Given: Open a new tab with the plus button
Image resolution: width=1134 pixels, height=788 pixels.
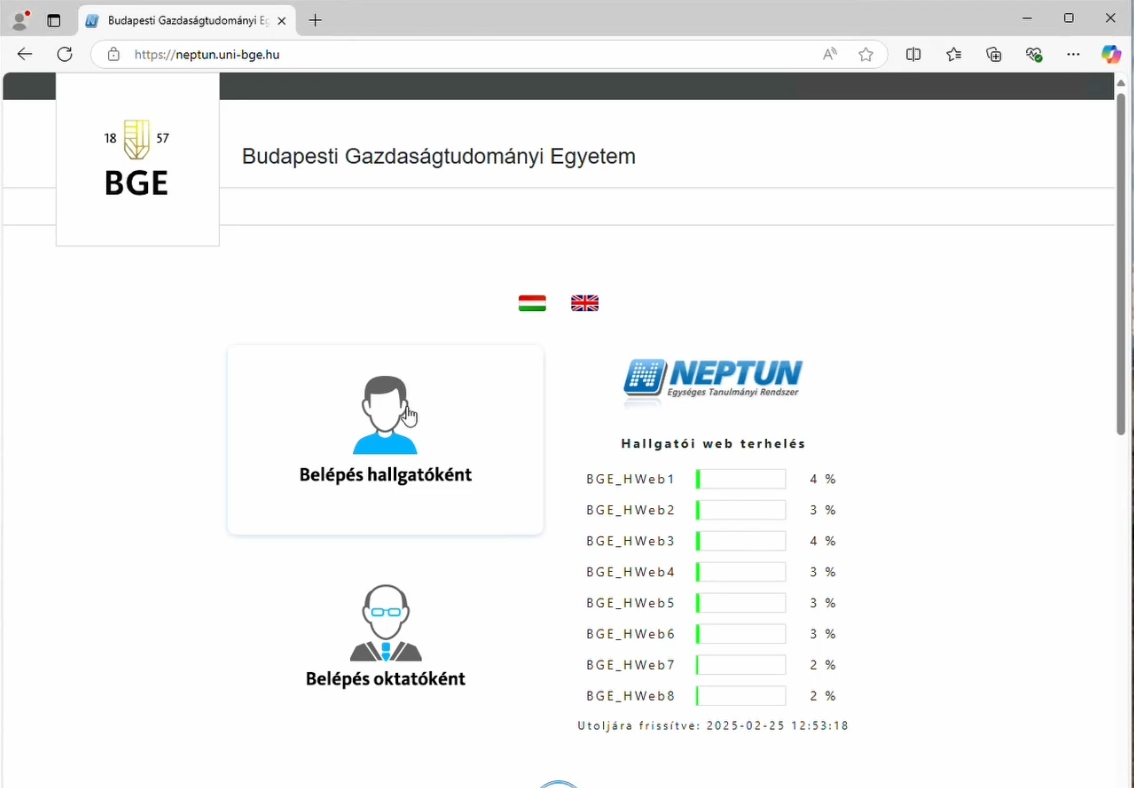Looking at the screenshot, I should (315, 20).
